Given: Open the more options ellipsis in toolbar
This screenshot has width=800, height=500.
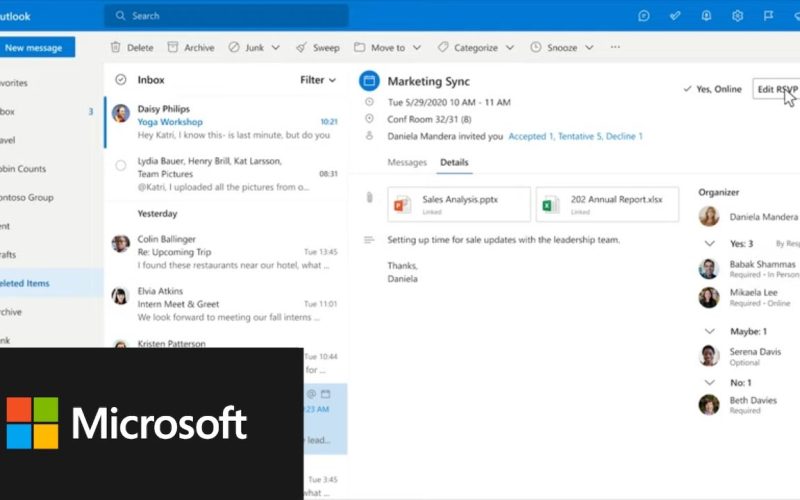Looking at the screenshot, I should point(615,47).
